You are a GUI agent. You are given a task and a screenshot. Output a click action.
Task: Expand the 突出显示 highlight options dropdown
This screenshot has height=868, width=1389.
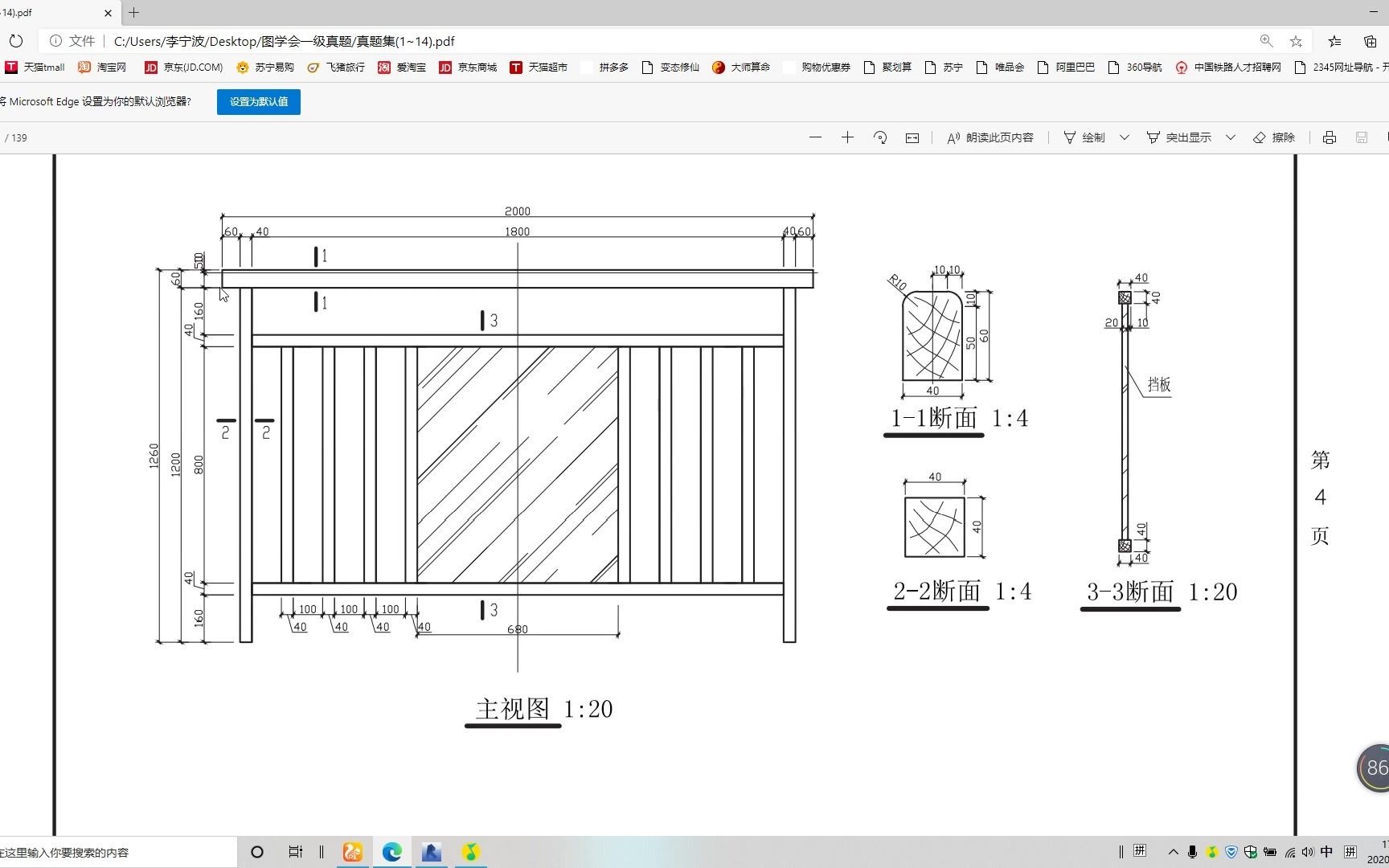coord(1231,137)
